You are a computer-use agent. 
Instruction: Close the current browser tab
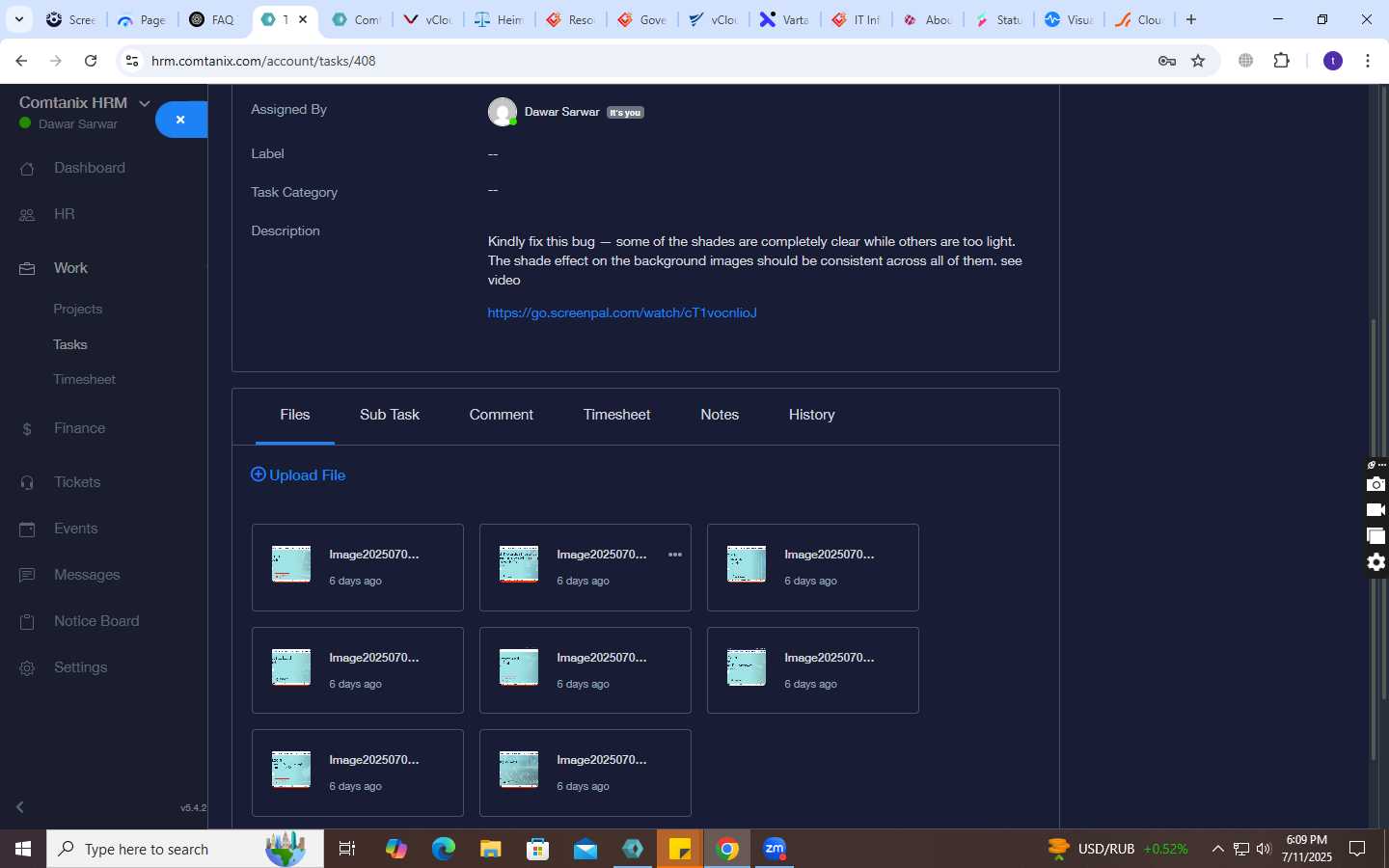303,19
